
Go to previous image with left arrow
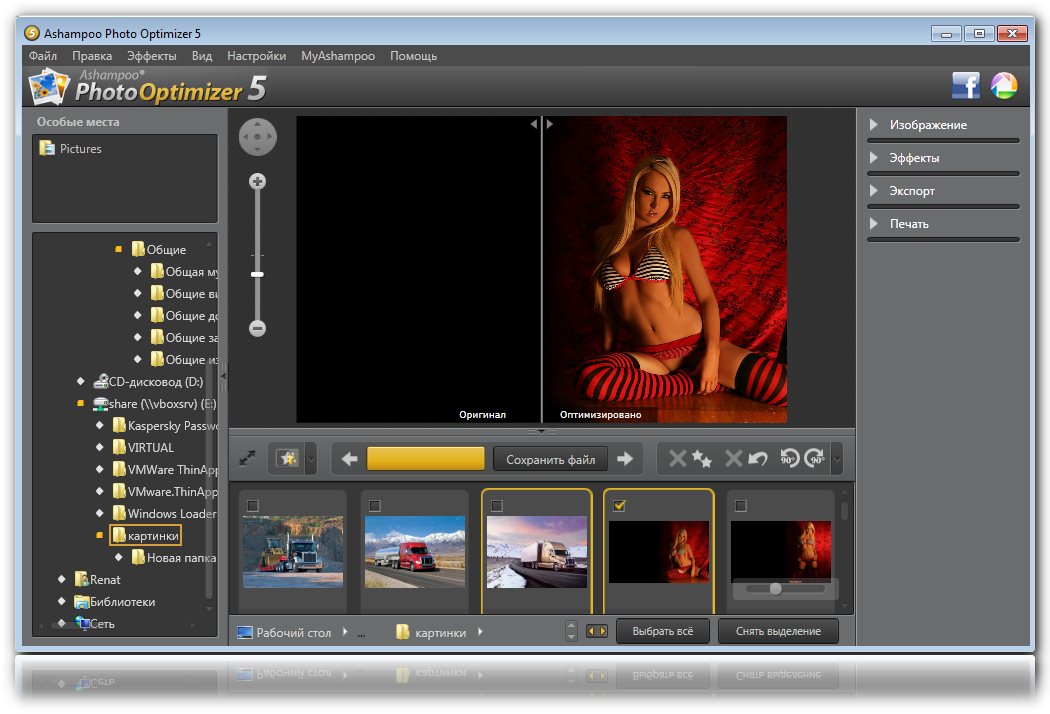tap(349, 459)
